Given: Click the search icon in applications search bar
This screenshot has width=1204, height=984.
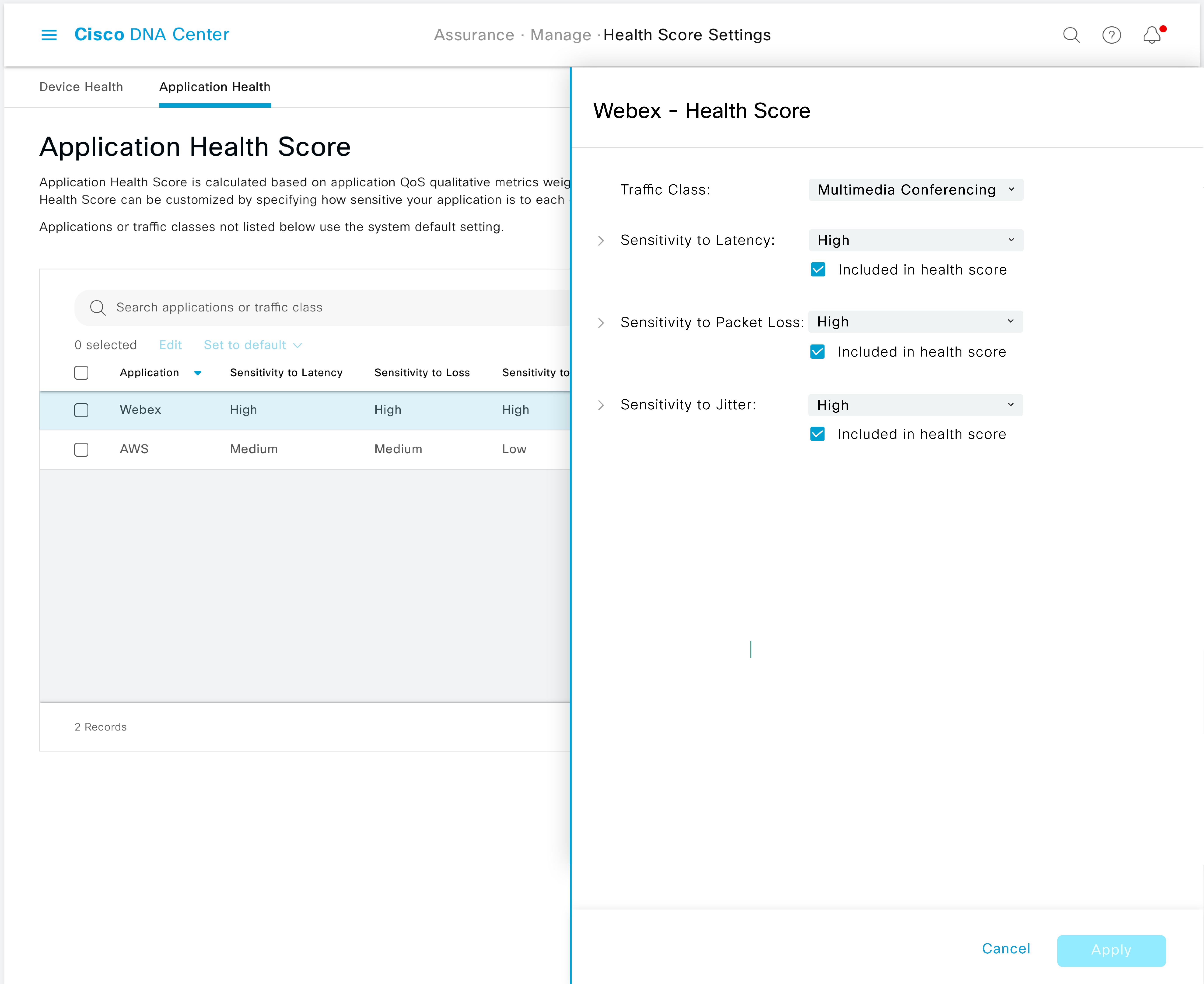Looking at the screenshot, I should click(98, 308).
